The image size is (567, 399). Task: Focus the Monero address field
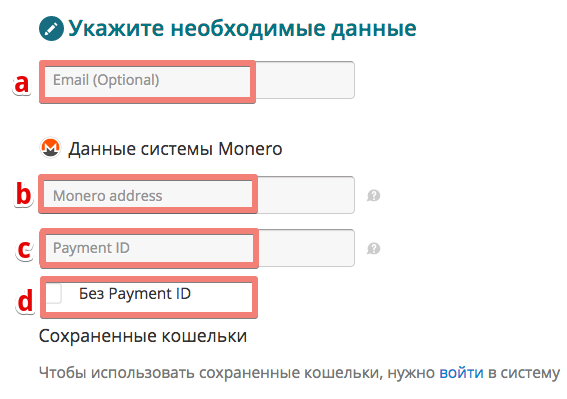197,195
